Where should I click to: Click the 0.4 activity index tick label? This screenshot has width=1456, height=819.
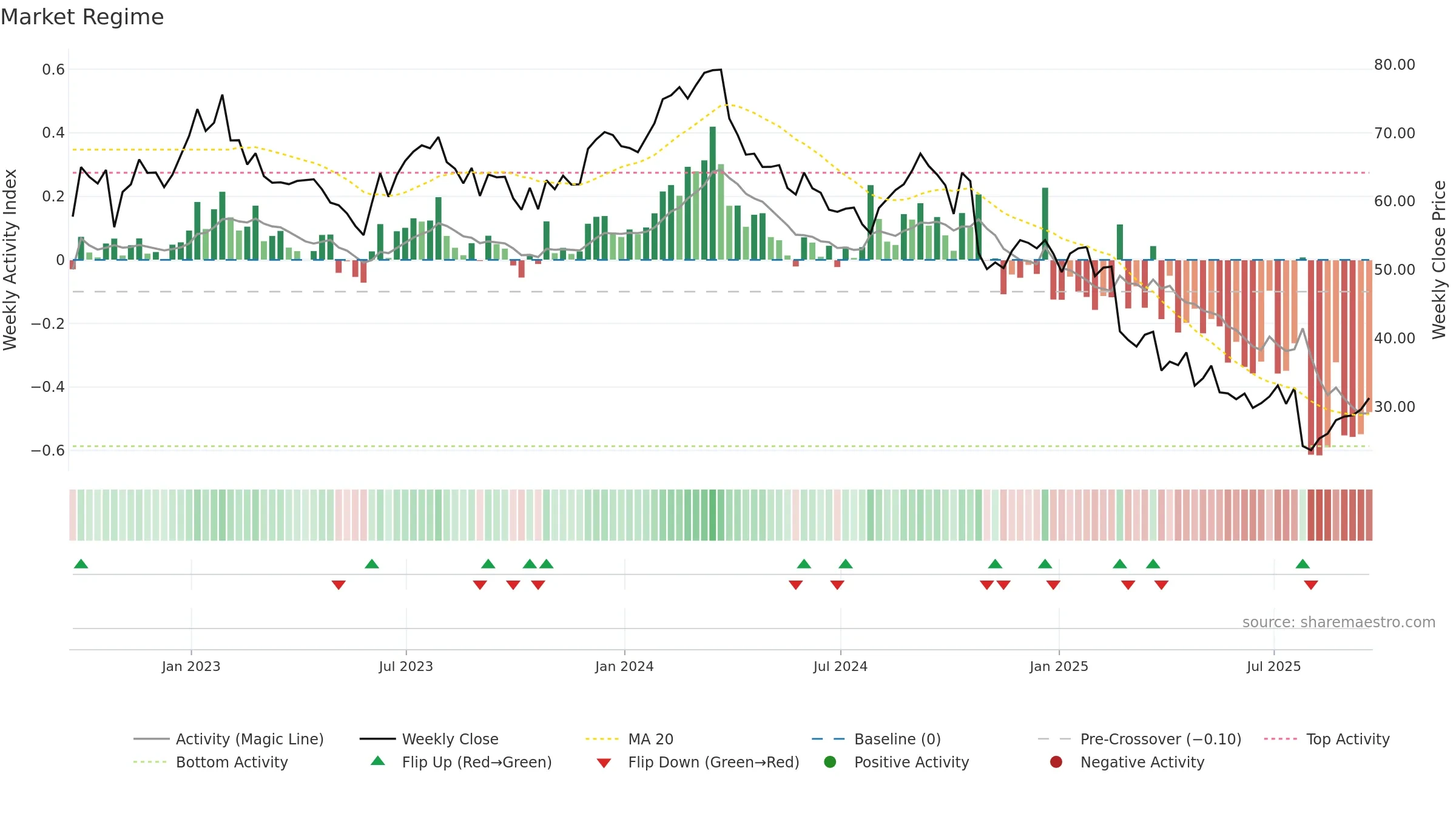53,133
